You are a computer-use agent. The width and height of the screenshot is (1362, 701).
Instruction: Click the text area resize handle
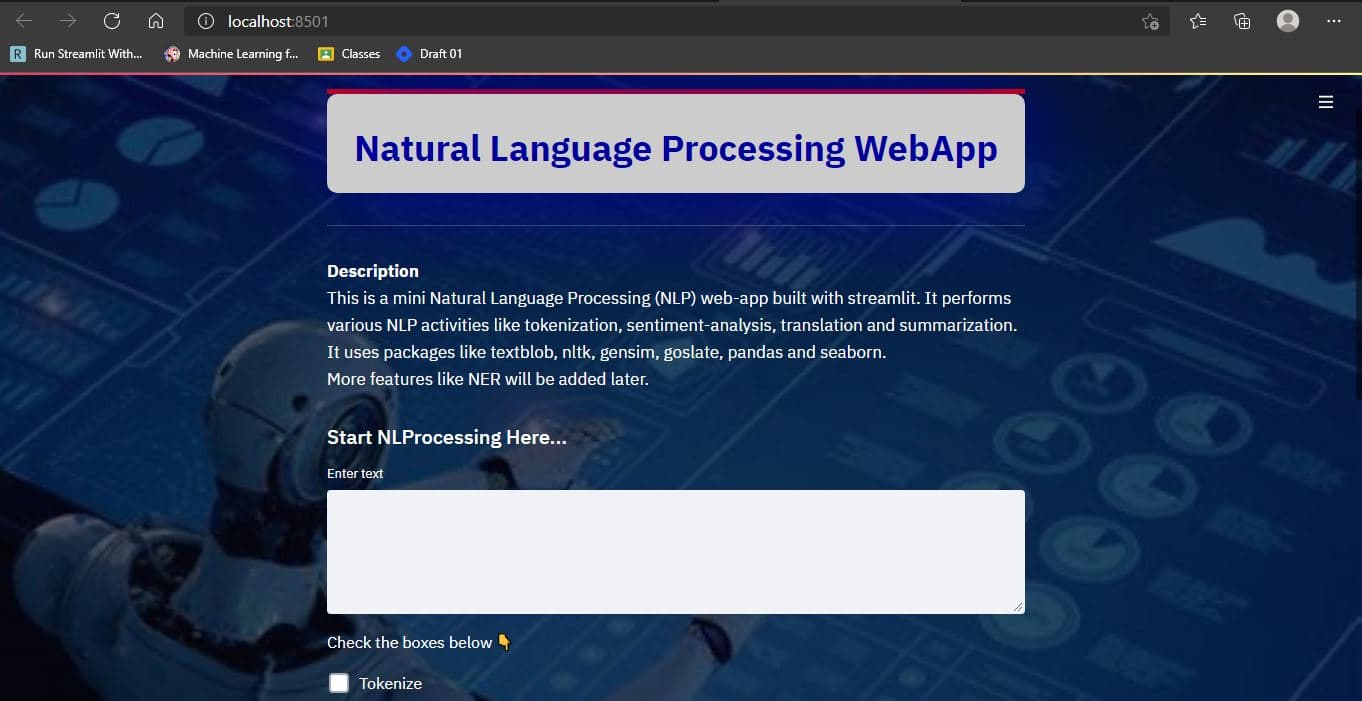coord(1018,606)
